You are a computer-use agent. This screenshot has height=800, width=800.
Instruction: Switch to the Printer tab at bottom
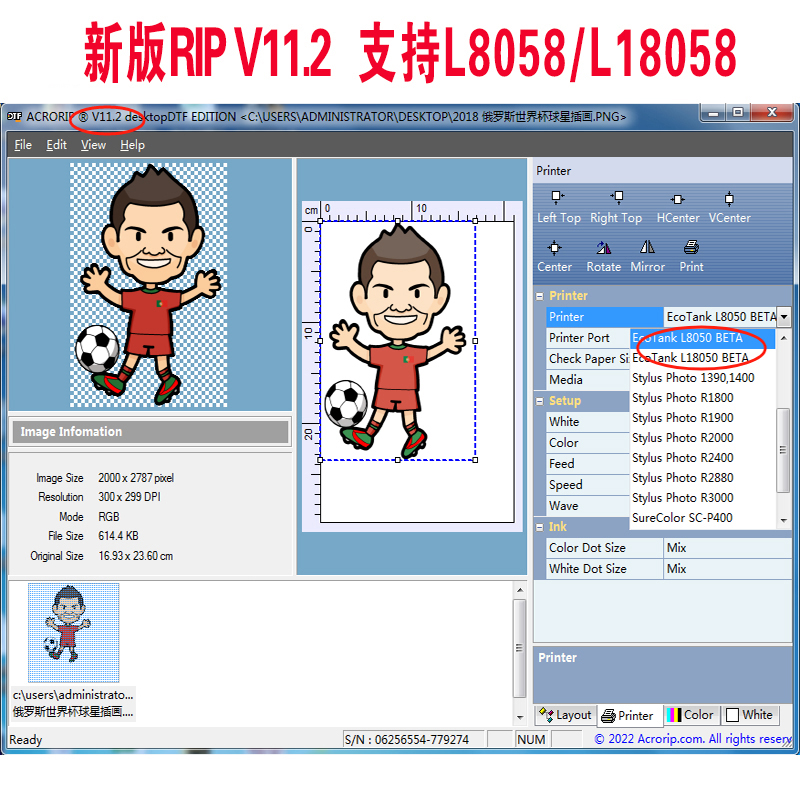(628, 715)
